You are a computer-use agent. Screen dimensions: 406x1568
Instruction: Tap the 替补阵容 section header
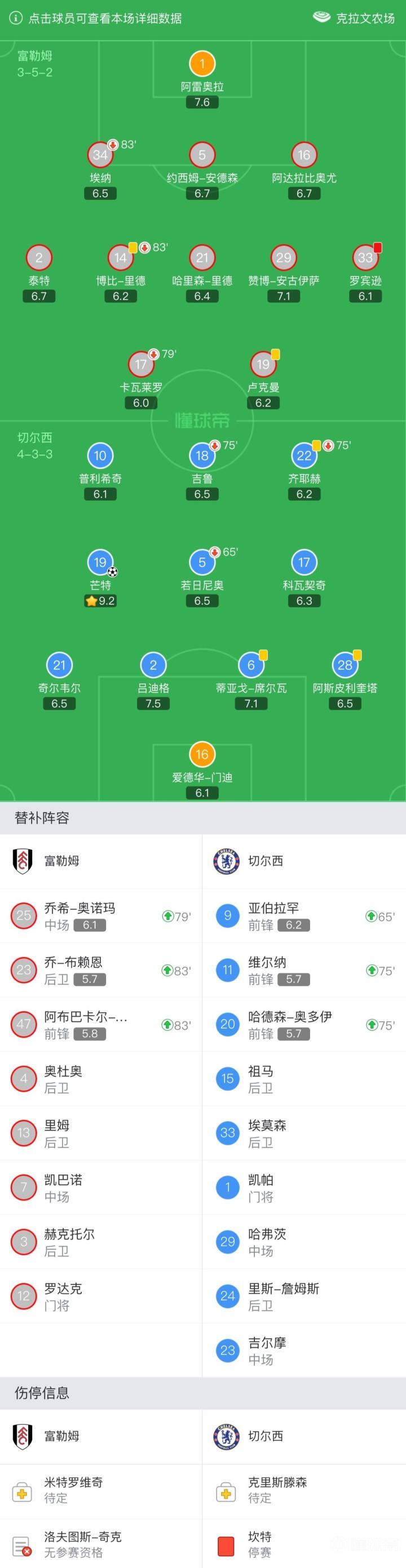42,818
